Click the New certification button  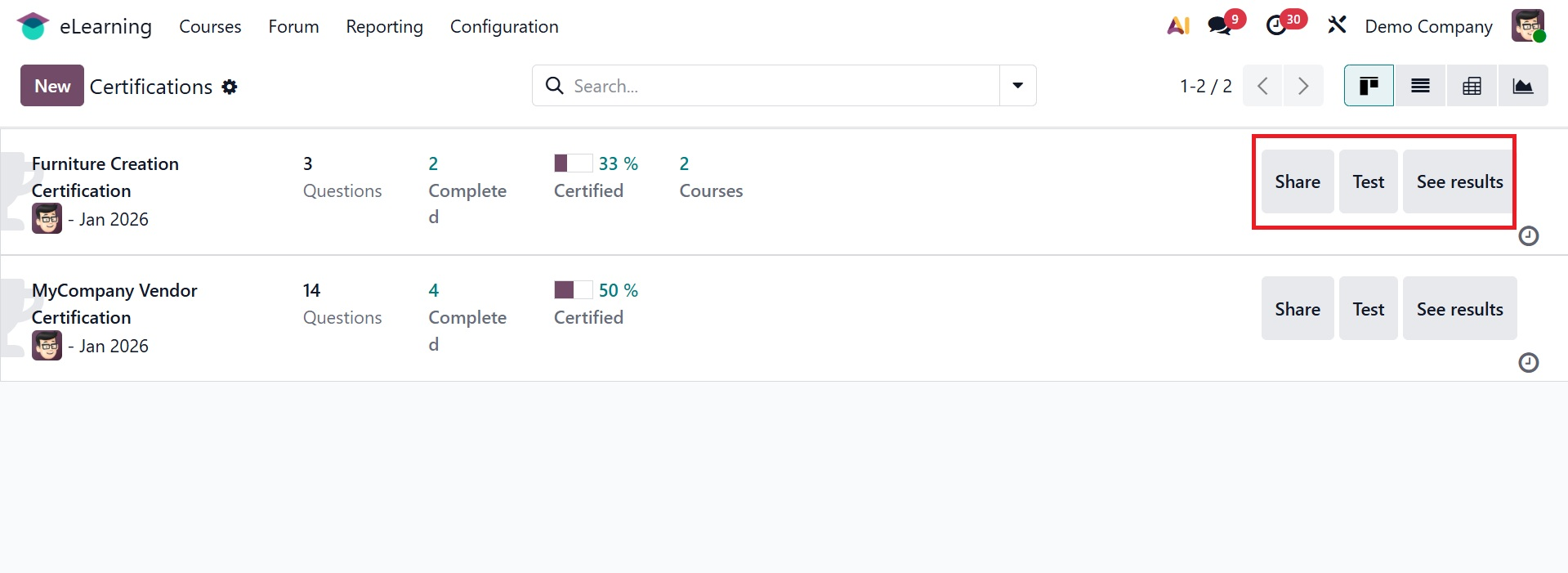coord(52,86)
